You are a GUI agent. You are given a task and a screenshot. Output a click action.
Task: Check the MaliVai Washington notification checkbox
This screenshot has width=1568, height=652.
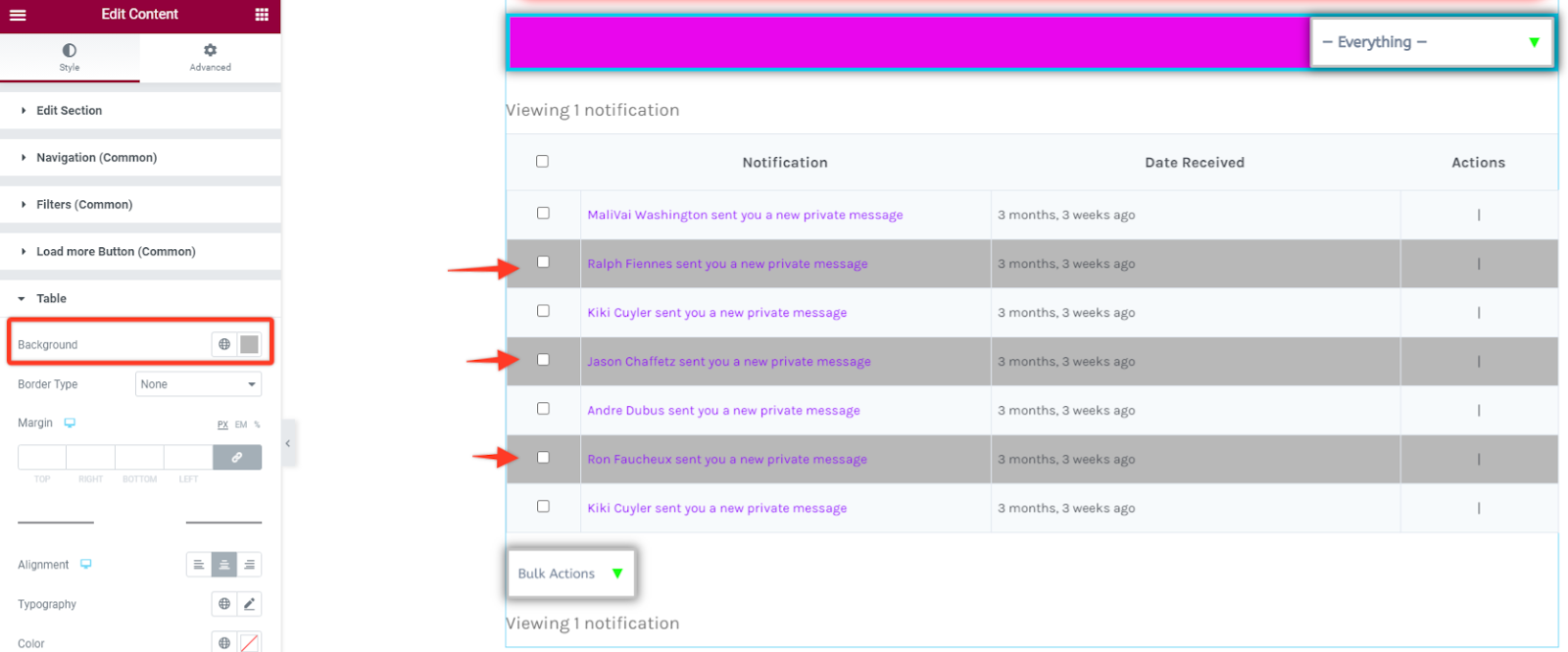click(543, 213)
